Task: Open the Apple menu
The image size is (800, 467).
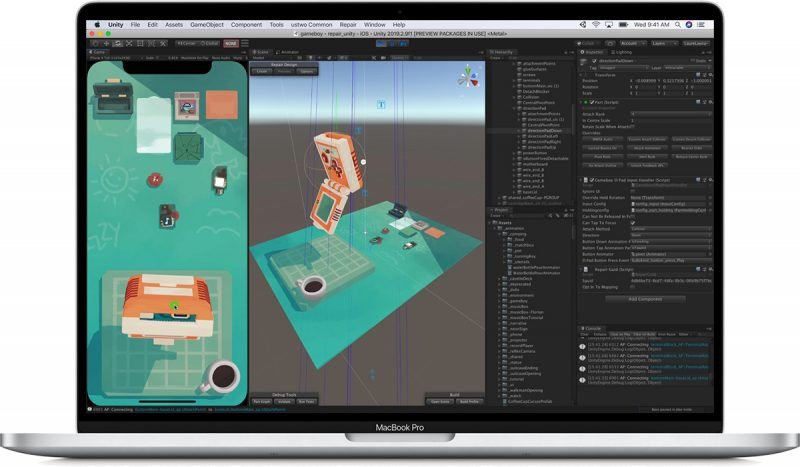Action: click(x=96, y=24)
